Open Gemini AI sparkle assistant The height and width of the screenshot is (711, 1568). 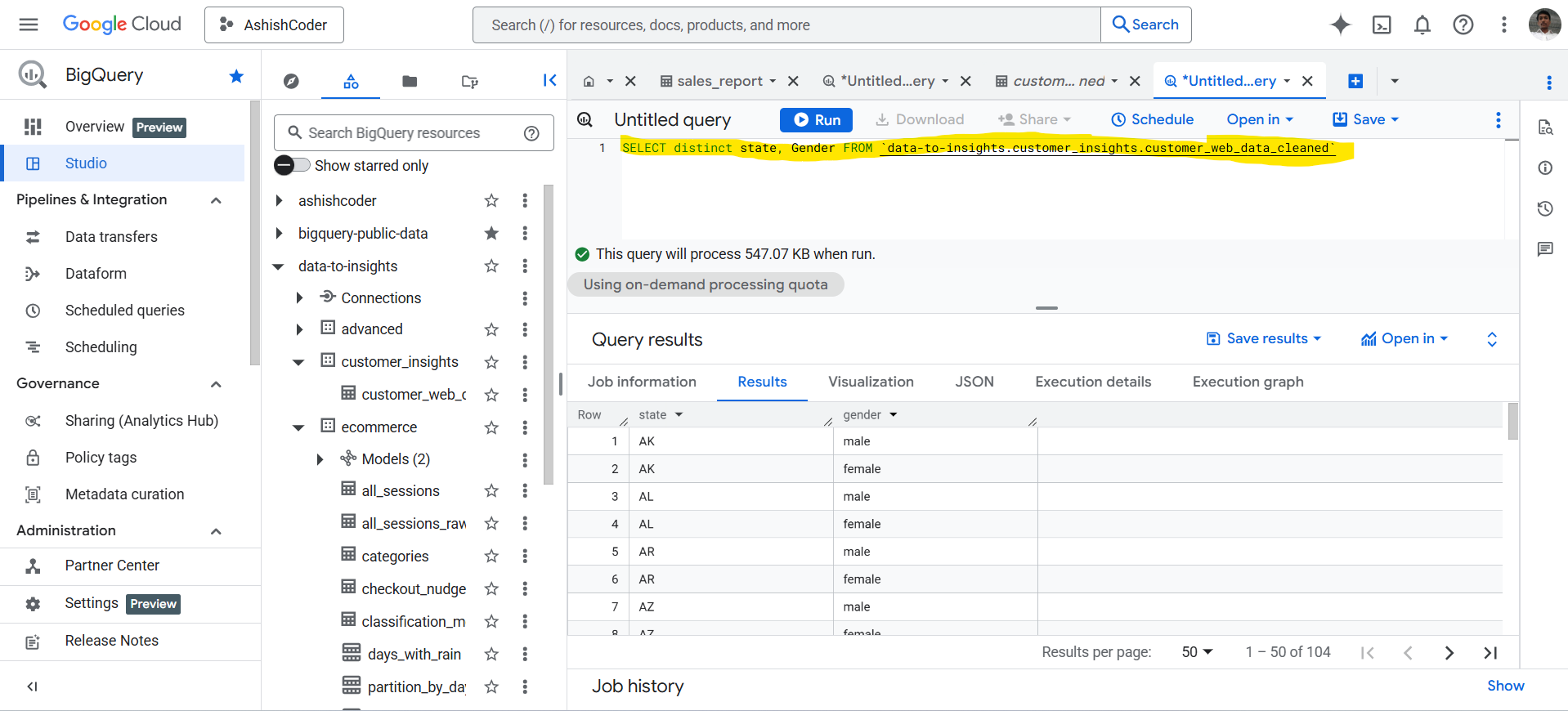1341,25
